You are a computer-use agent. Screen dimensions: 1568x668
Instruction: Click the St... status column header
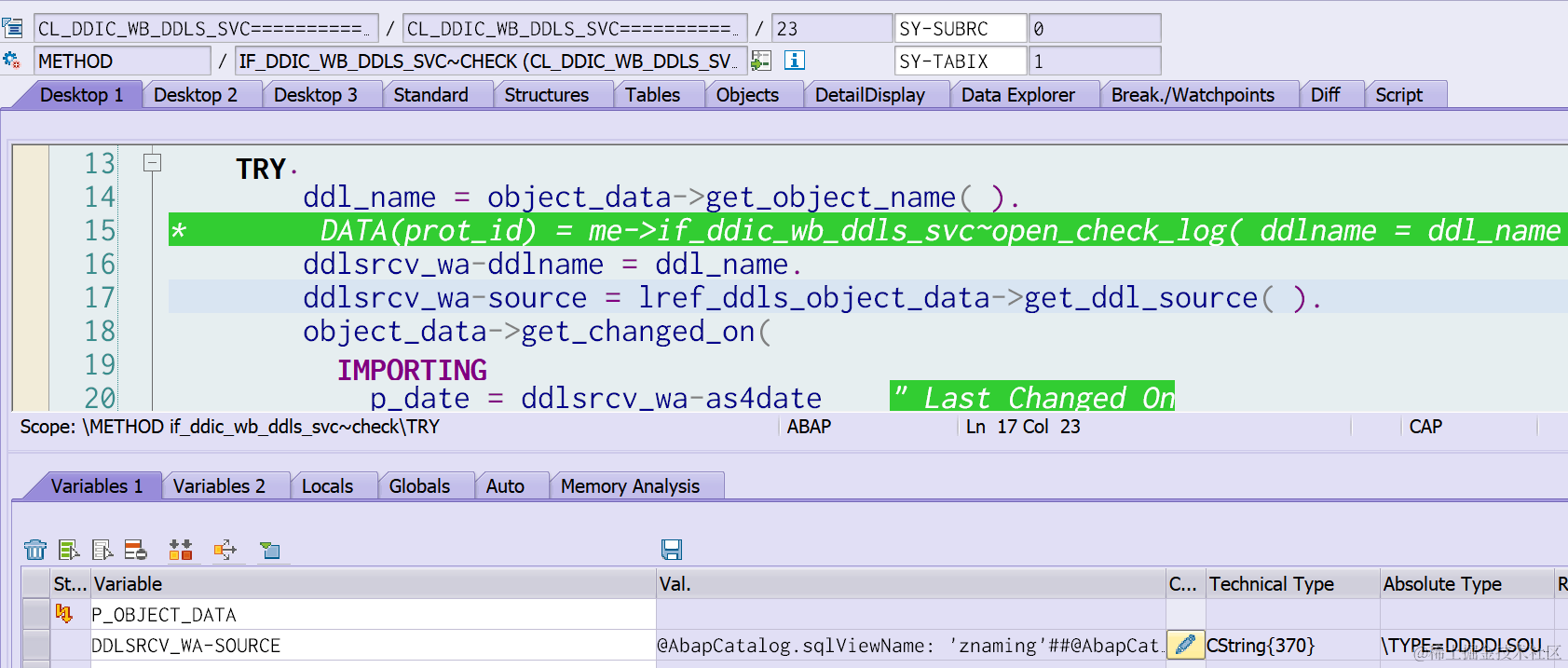tap(70, 583)
